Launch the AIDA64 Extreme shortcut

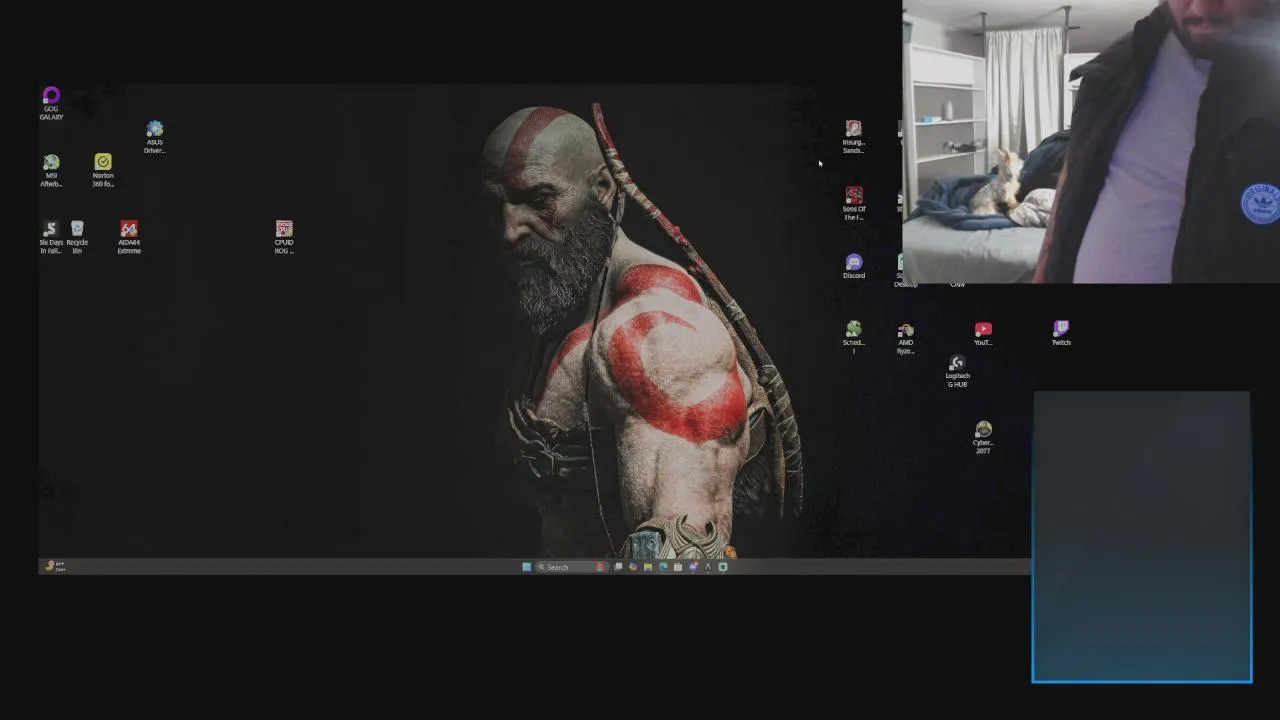click(x=129, y=237)
